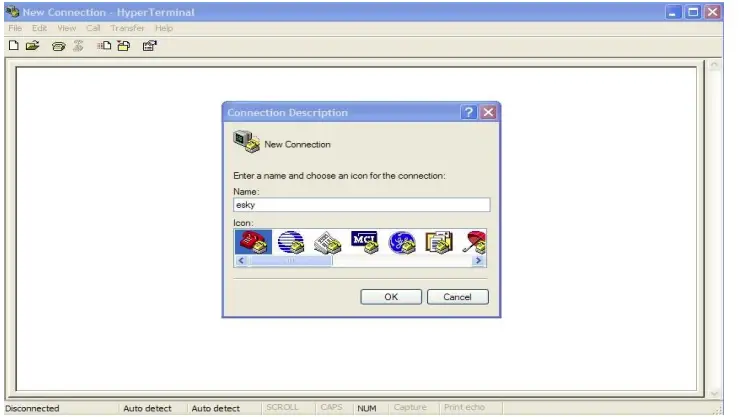Click the help question mark button in dialog
This screenshot has width=739, height=417.
click(468, 112)
